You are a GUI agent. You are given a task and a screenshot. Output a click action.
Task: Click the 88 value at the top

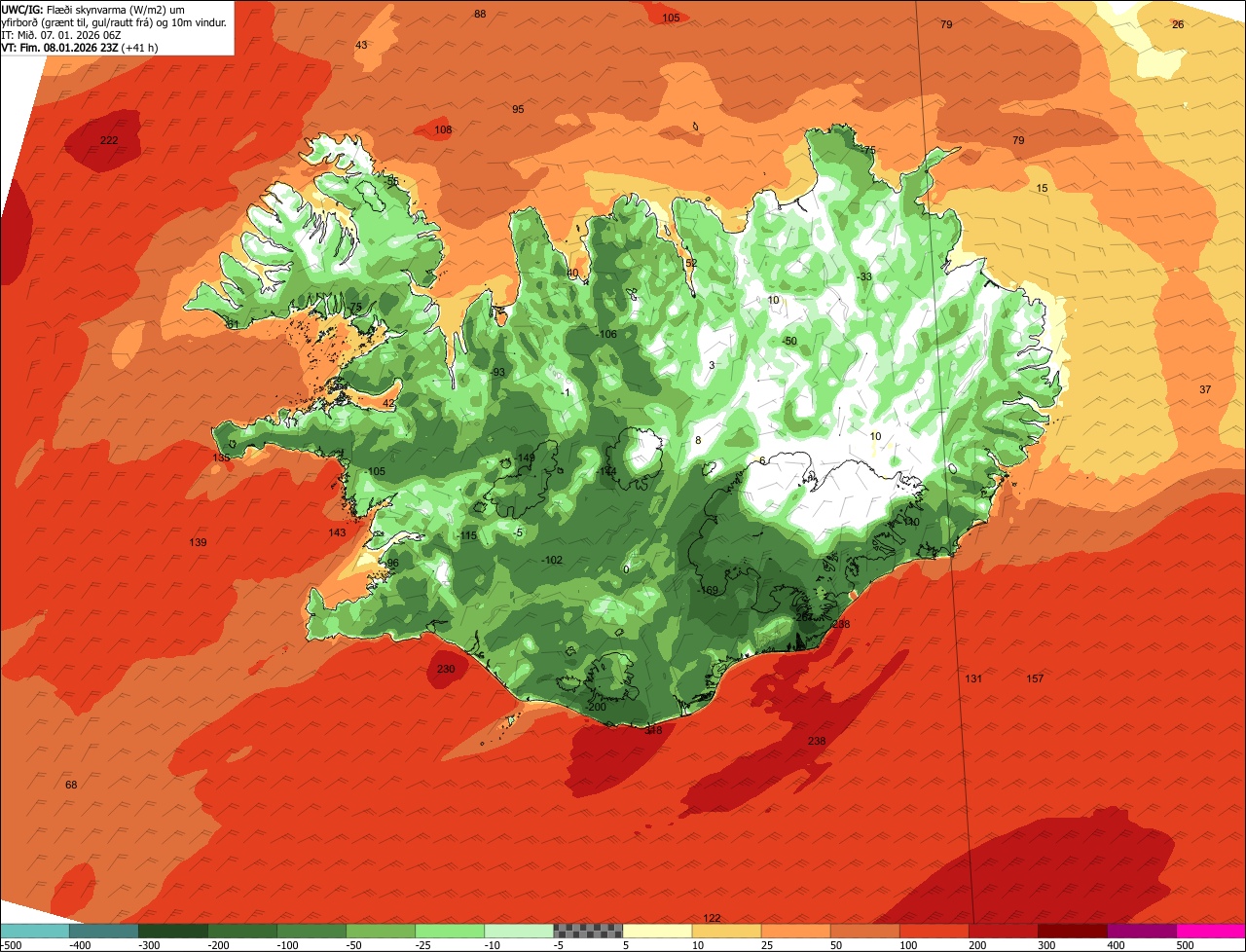coord(480,14)
